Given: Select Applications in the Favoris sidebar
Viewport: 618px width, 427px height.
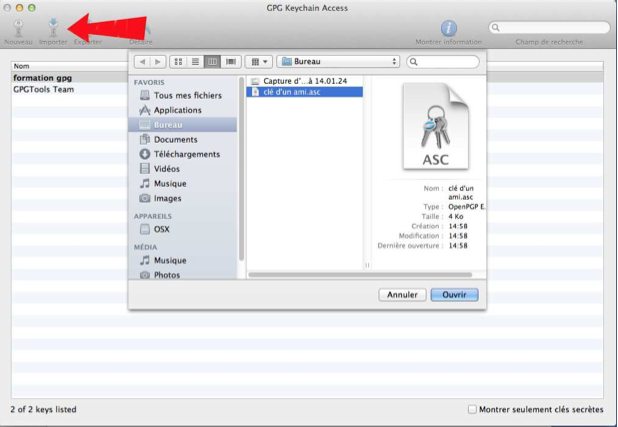Looking at the screenshot, I should 177,110.
